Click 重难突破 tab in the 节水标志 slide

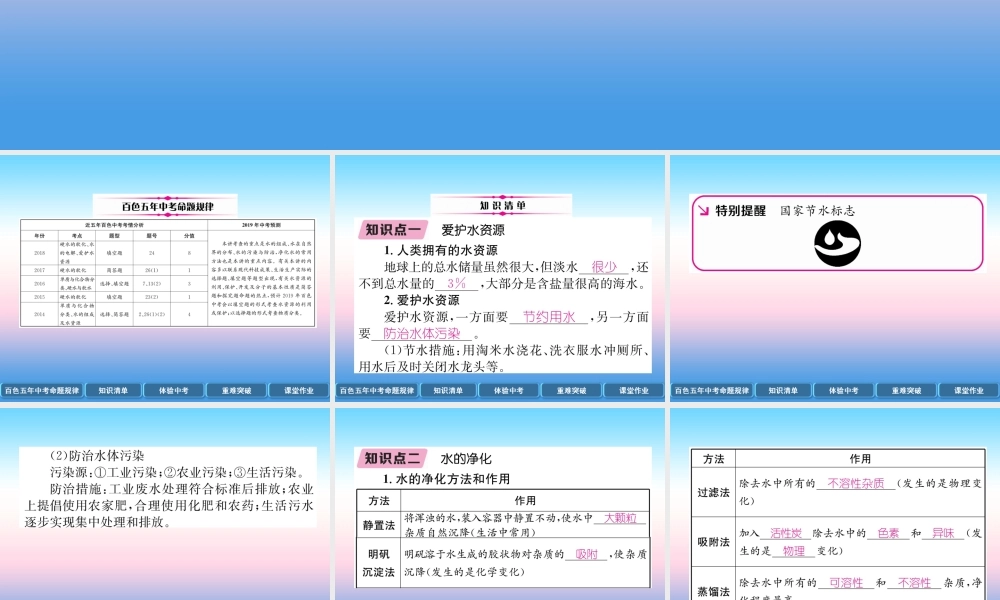pyautogui.click(x=906, y=390)
